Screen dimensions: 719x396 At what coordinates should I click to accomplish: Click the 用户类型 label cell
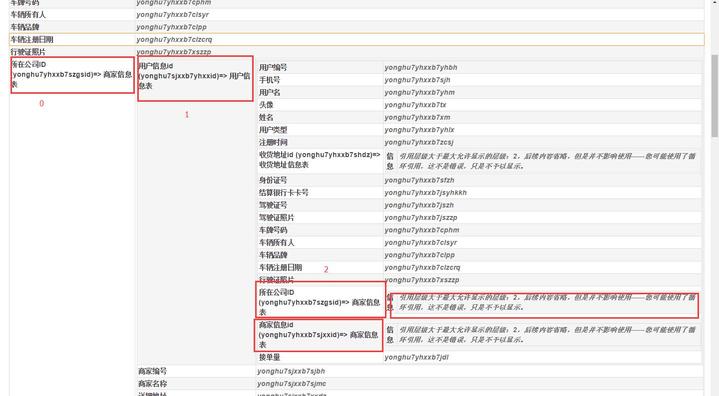pyautogui.click(x=273, y=130)
